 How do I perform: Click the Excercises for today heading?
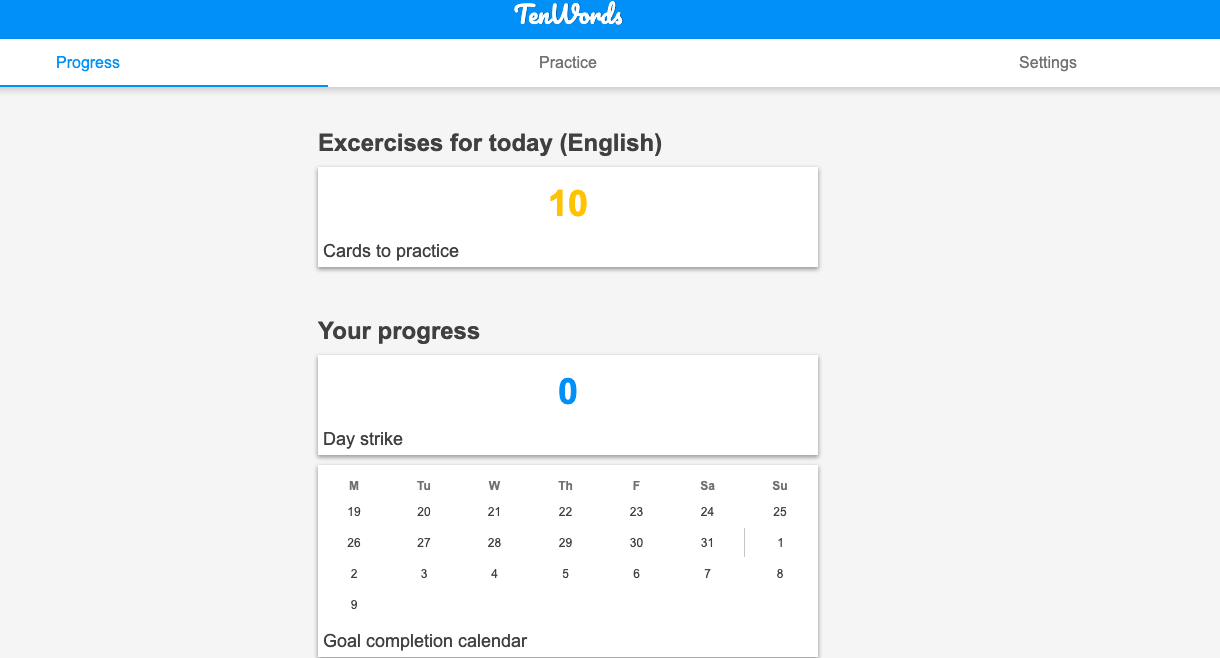coord(490,143)
